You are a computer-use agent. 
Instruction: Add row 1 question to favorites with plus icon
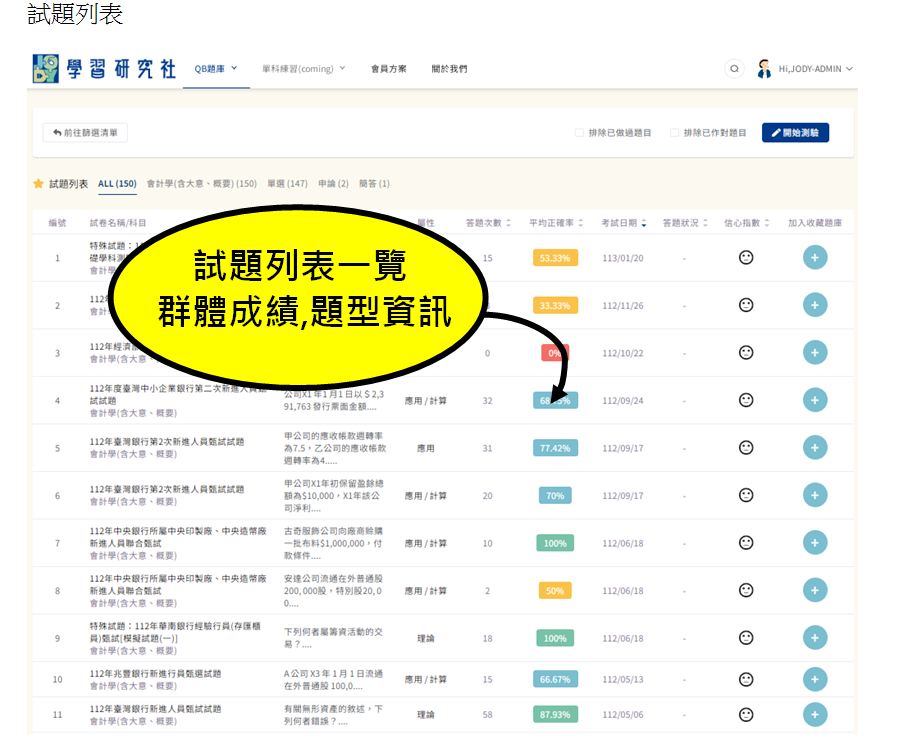point(815,258)
